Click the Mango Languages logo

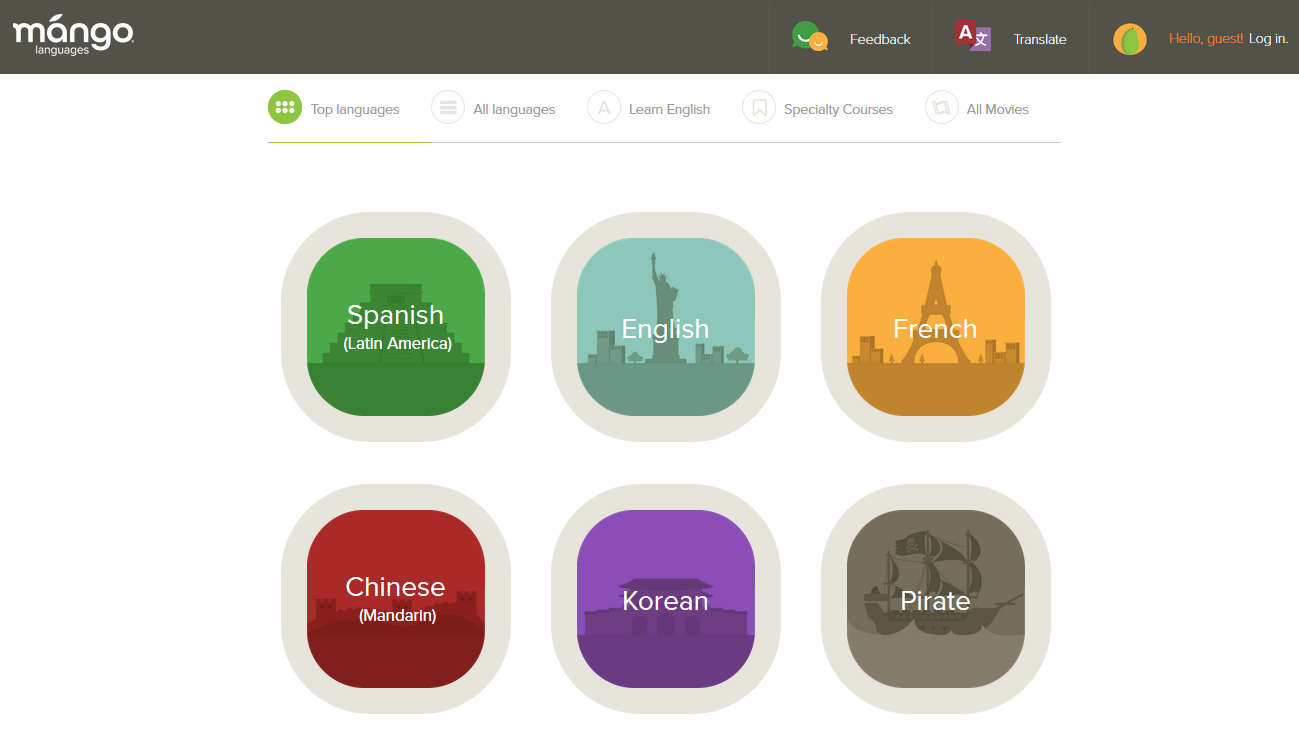point(73,36)
